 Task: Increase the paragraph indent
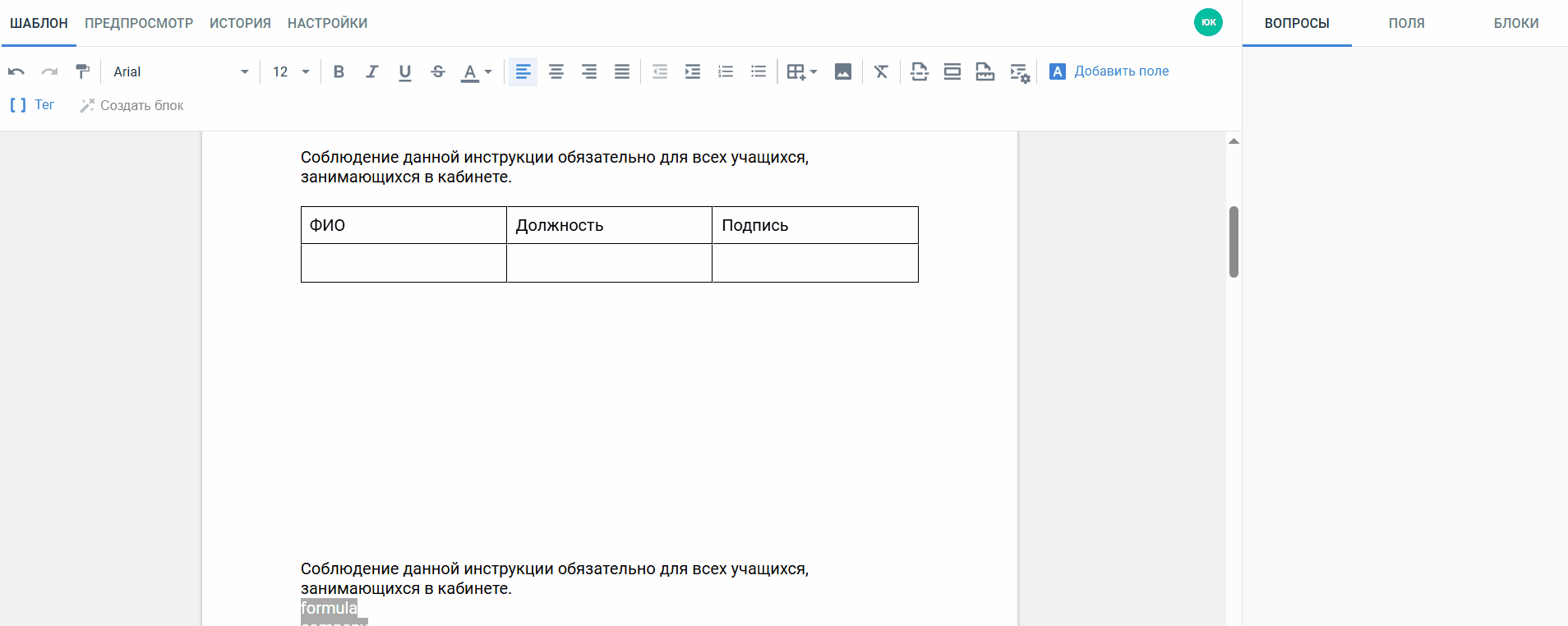[693, 72]
